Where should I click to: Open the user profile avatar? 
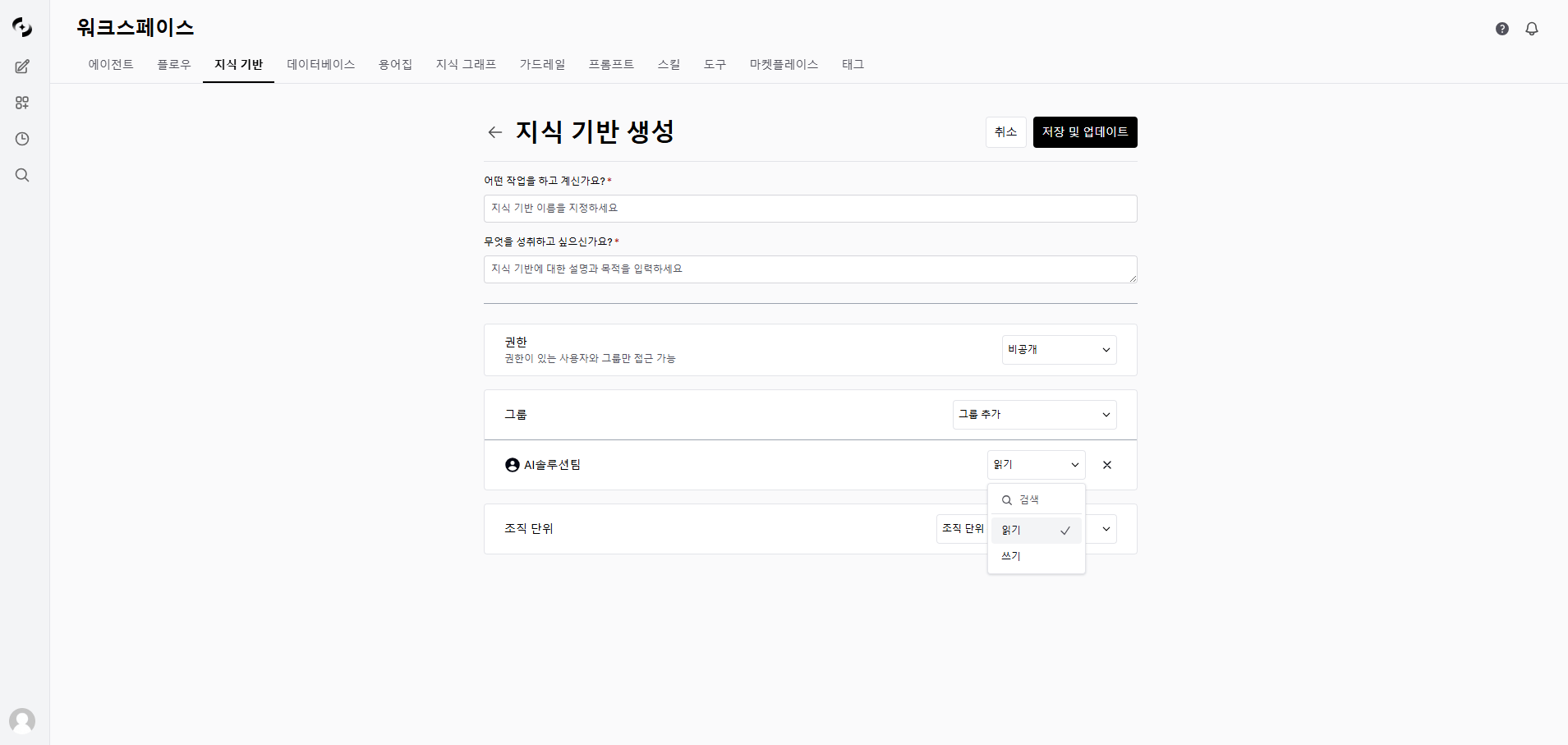pos(22,721)
